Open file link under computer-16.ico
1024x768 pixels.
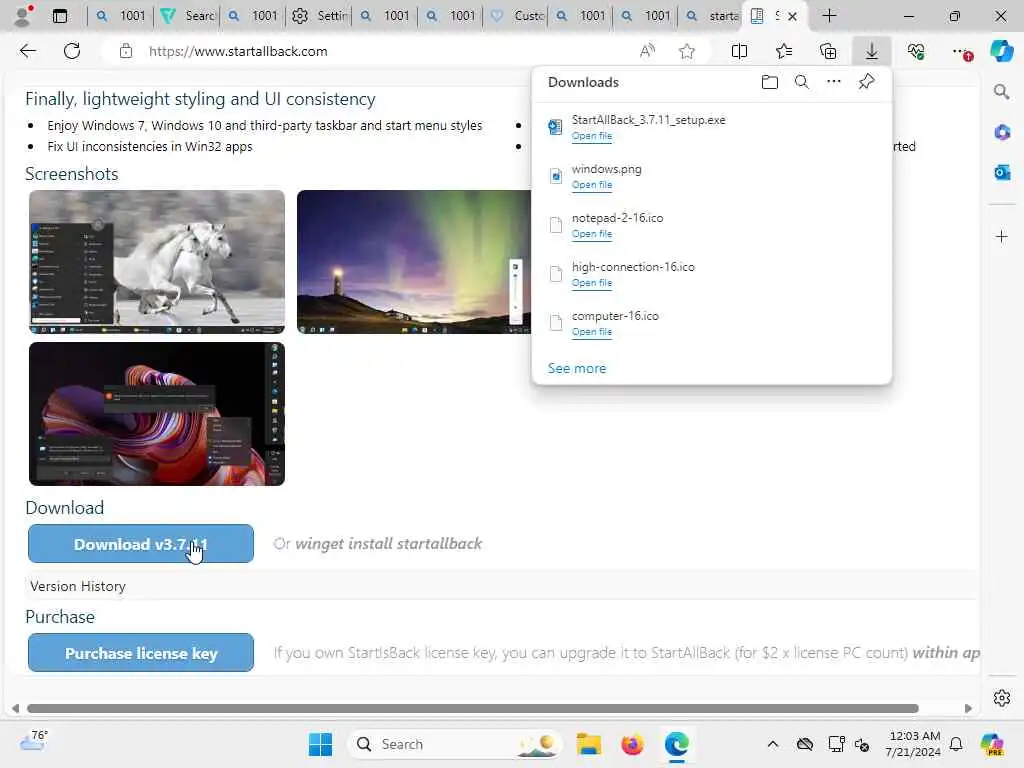pos(592,332)
